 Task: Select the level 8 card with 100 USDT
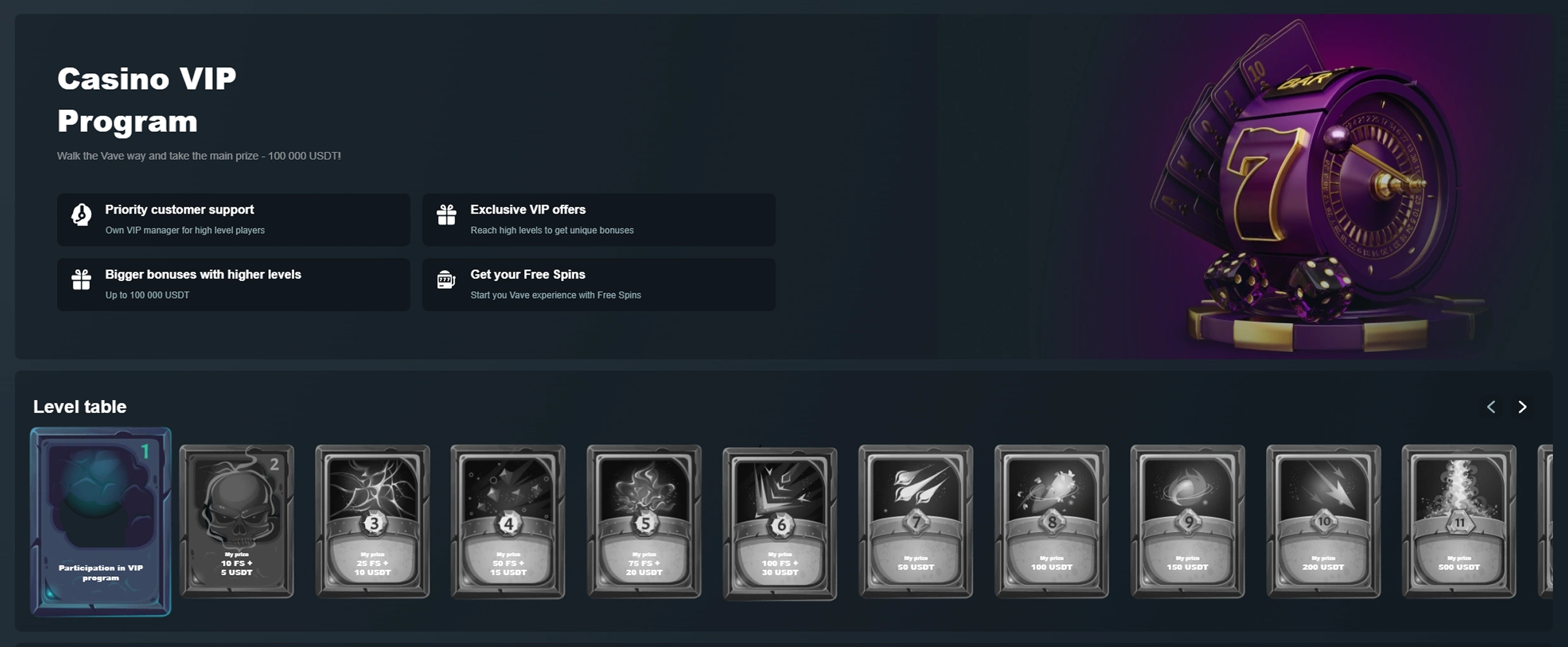[x=1051, y=521]
